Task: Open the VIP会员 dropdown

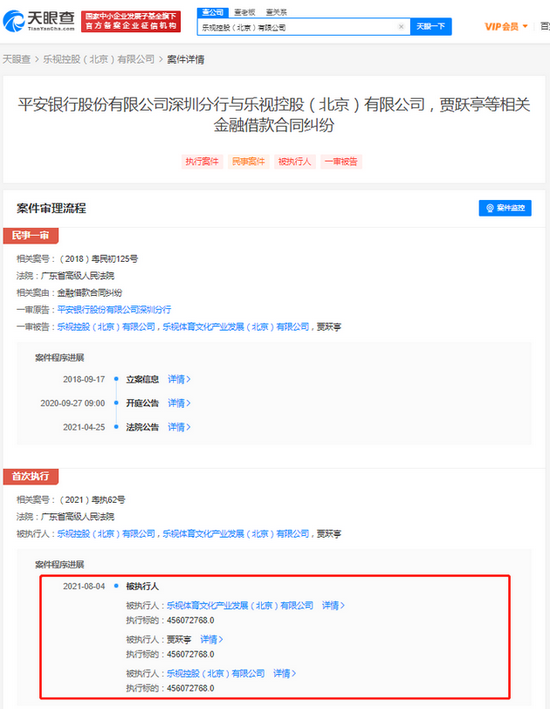Action: click(506, 27)
